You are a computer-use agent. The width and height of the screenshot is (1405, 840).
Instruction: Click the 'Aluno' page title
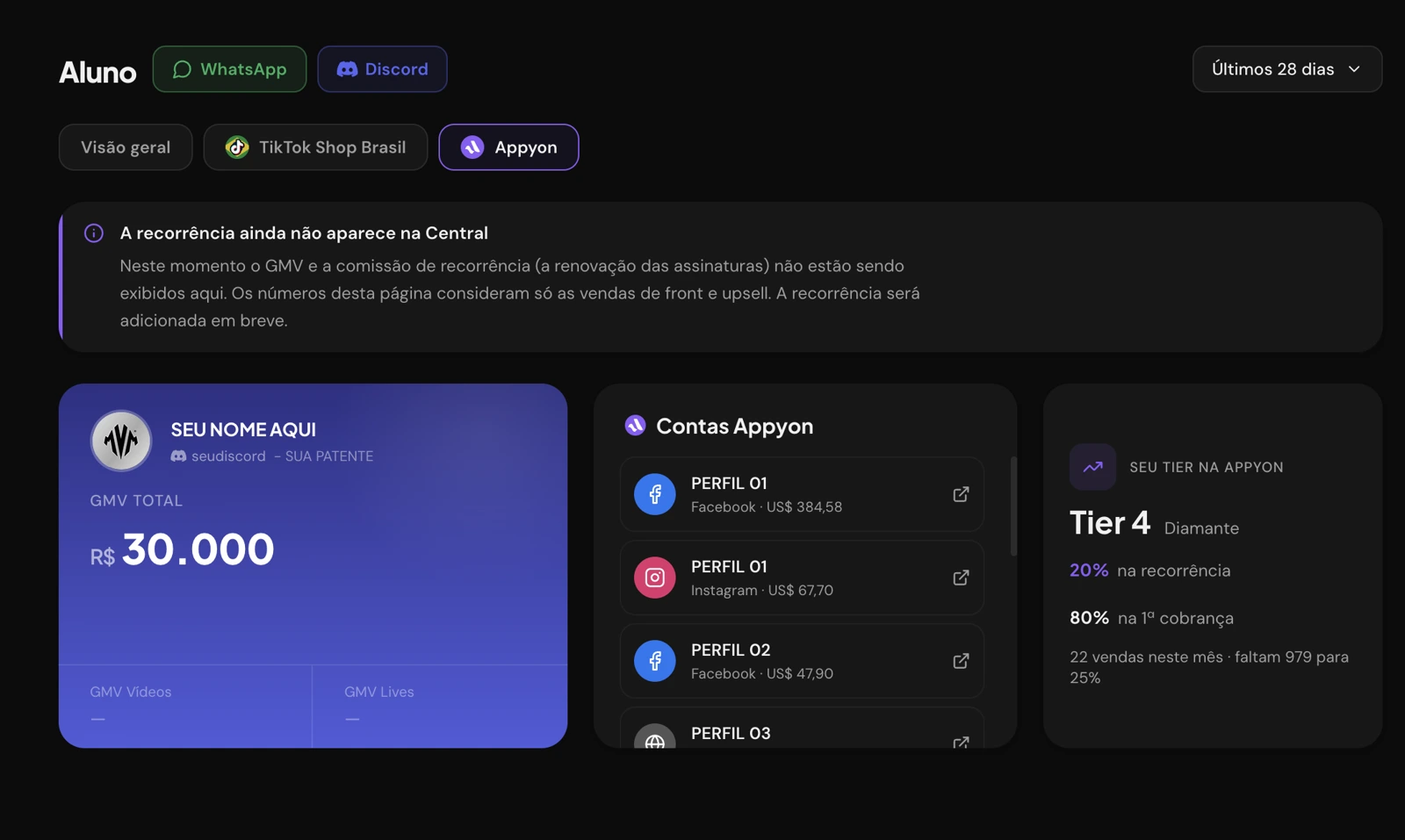click(97, 72)
